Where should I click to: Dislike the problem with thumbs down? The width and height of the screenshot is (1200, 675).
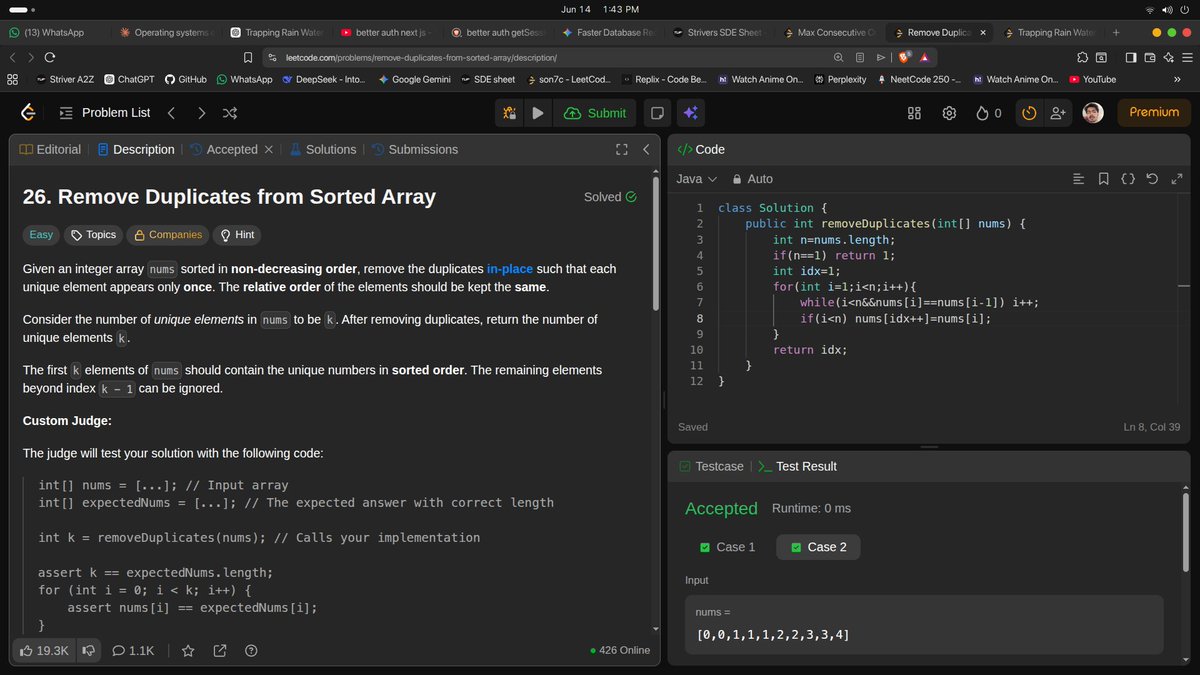89,650
